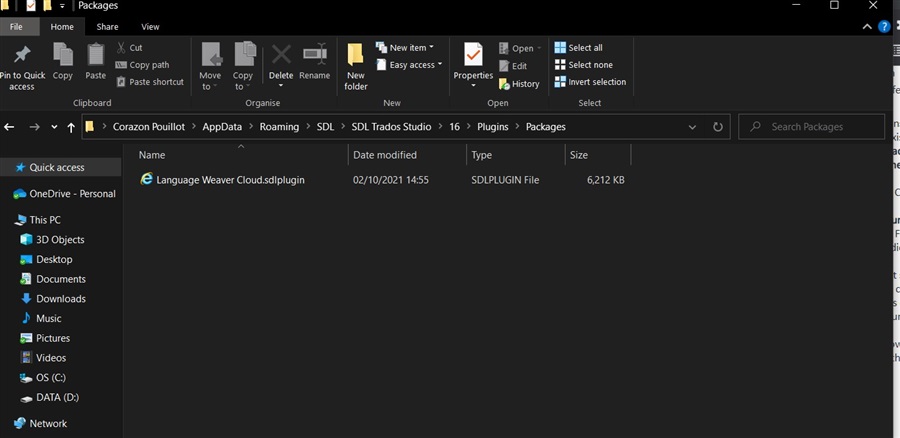This screenshot has width=900, height=438.
Task: Click Invert selection
Action: coord(590,82)
